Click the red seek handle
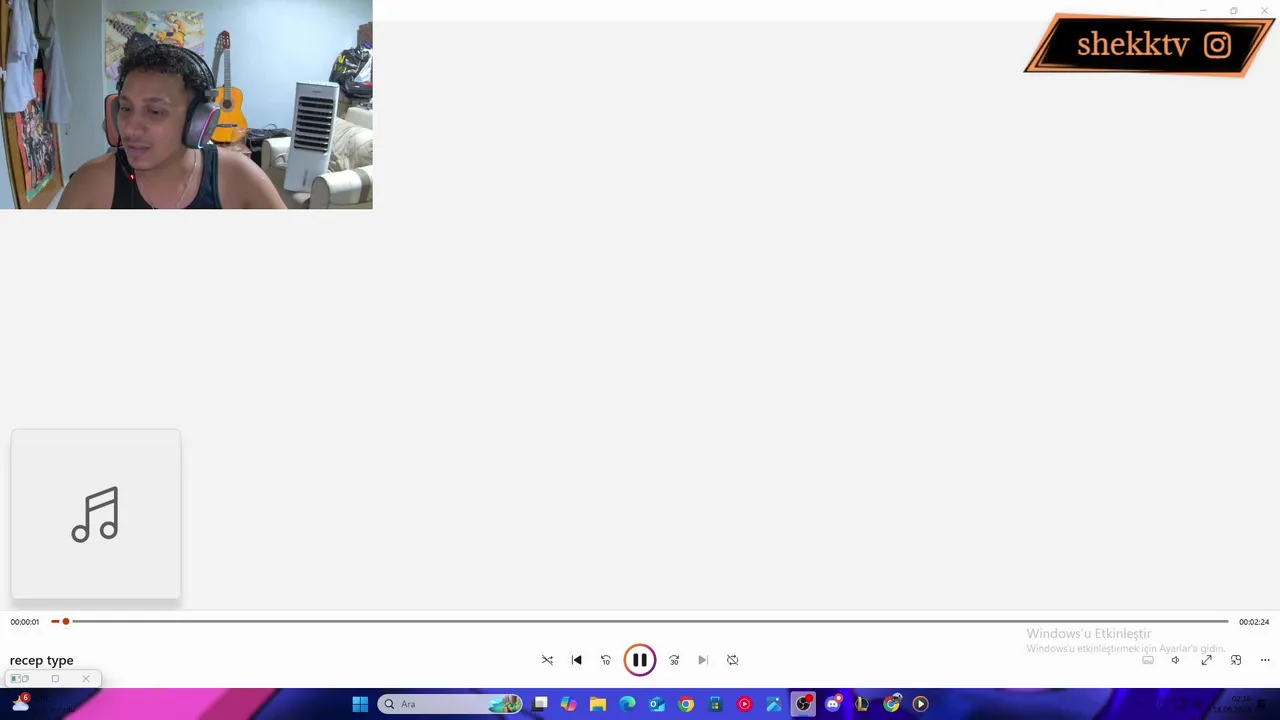 pyautogui.click(x=66, y=622)
